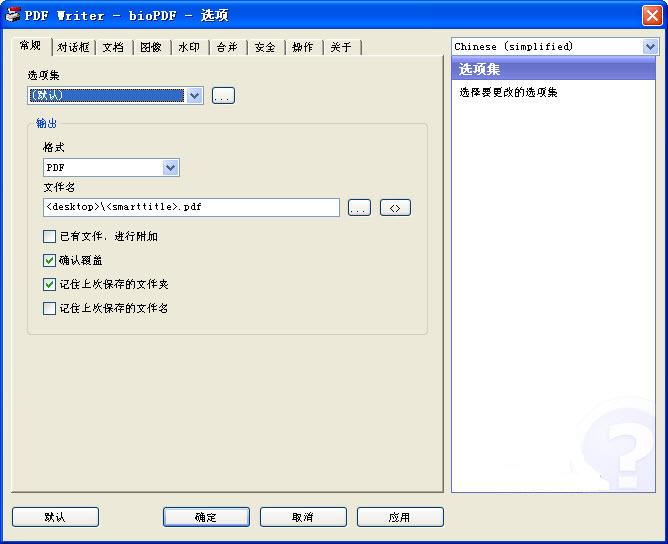The height and width of the screenshot is (544, 668).
Task: Switch to the 图像 tab
Action: pos(151,47)
